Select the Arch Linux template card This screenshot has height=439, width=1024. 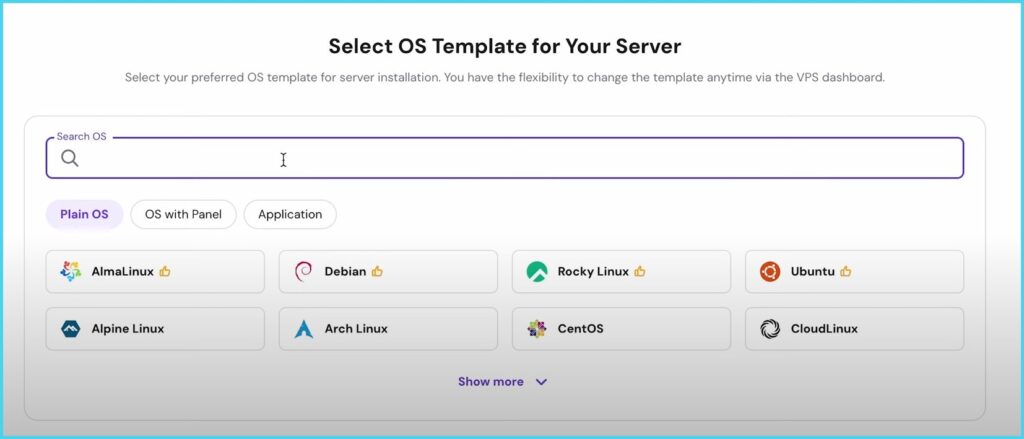tap(388, 329)
